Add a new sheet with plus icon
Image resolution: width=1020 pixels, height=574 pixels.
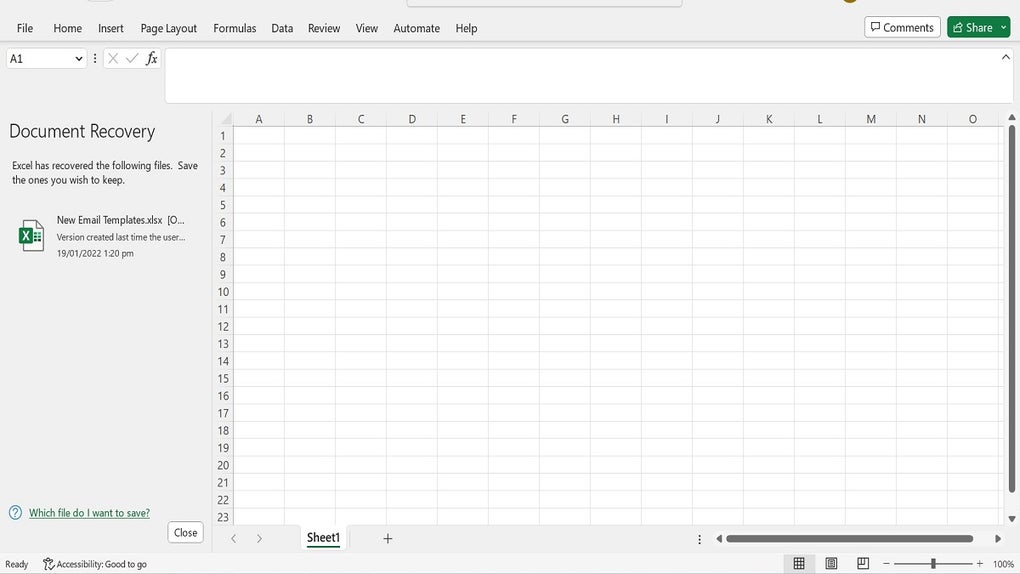tap(388, 538)
